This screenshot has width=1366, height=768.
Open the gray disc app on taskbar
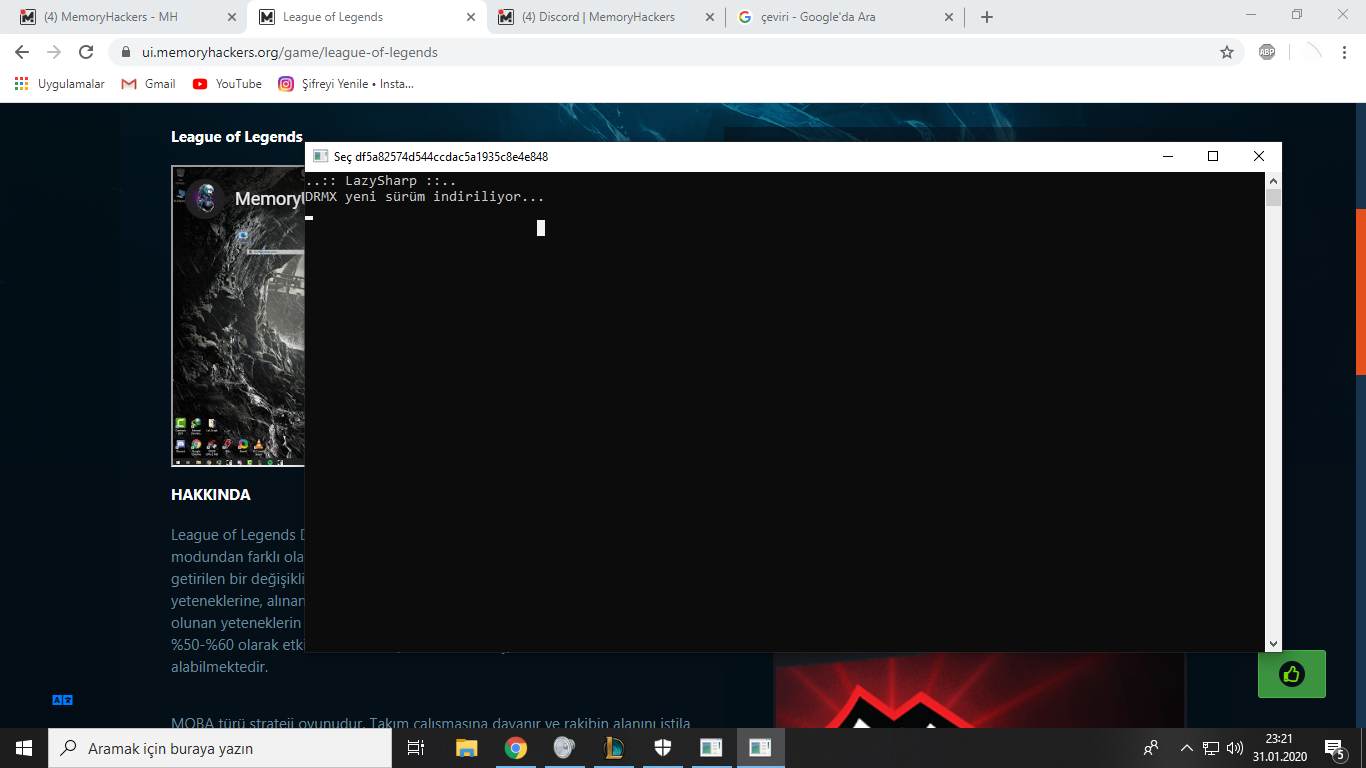564,748
